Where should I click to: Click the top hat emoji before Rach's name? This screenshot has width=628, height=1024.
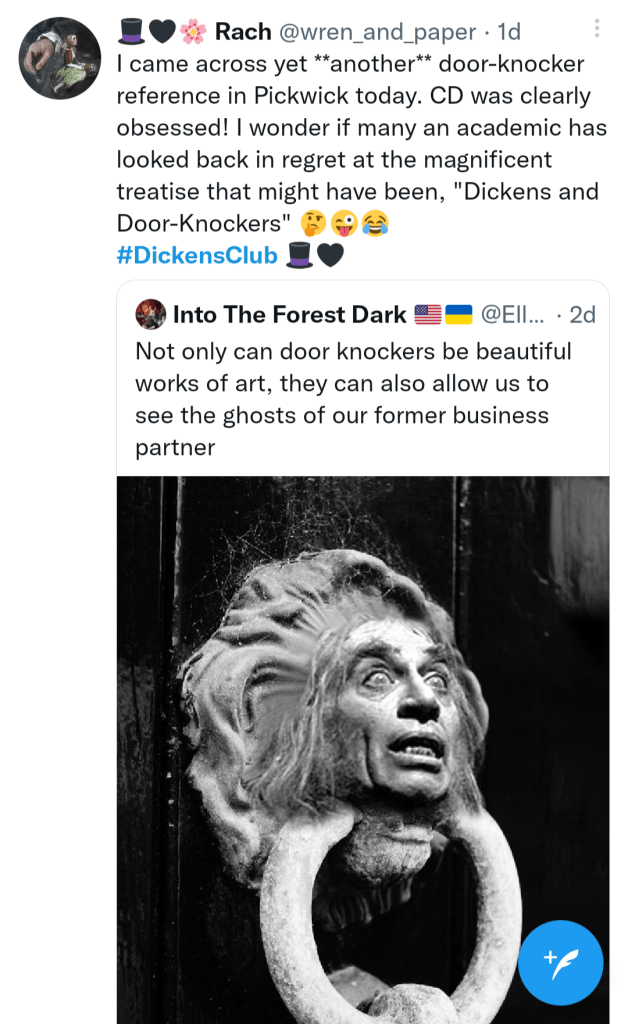click(131, 33)
